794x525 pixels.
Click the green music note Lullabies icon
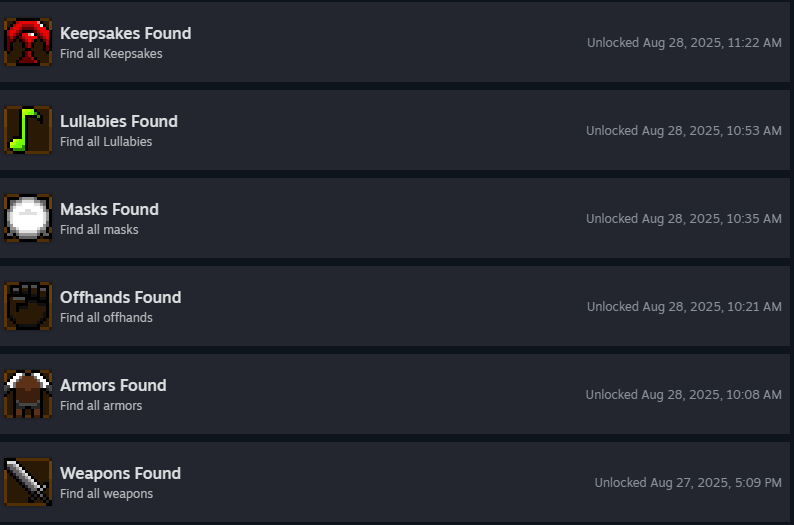click(x=28, y=130)
